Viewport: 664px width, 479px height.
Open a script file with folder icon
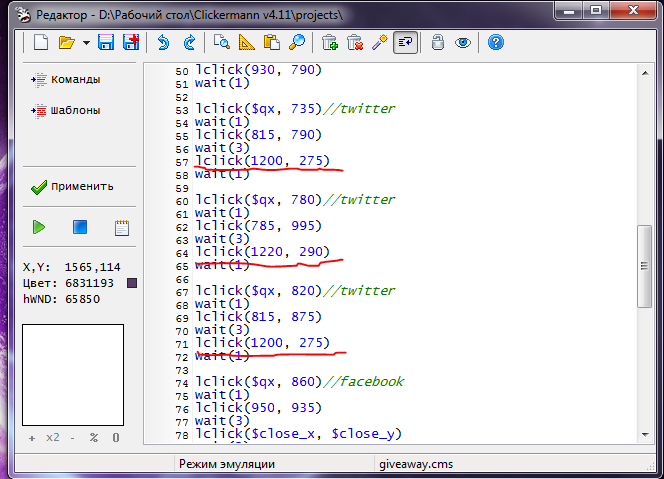[66, 43]
